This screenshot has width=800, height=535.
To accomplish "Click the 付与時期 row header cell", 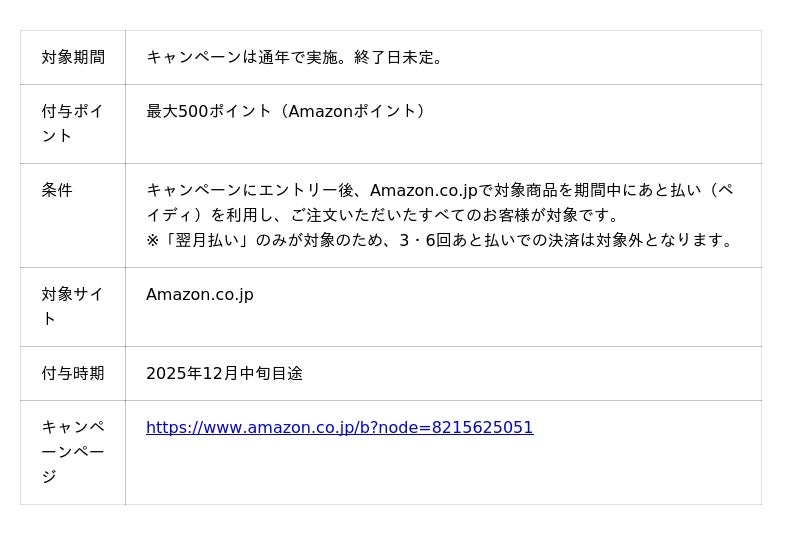I will pos(73,373).
